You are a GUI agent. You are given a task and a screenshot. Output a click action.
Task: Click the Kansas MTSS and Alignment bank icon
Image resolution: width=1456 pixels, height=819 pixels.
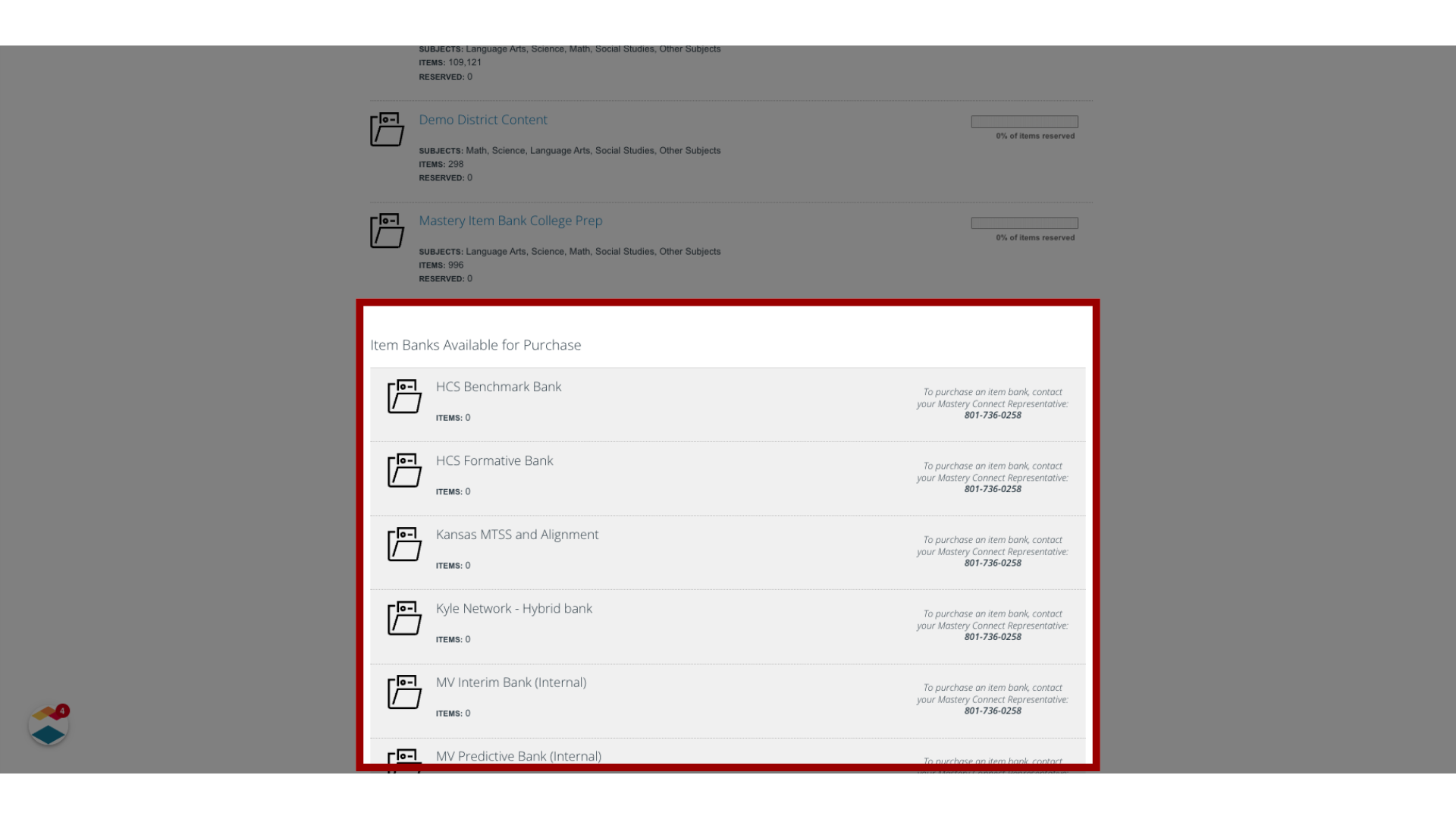coord(404,545)
